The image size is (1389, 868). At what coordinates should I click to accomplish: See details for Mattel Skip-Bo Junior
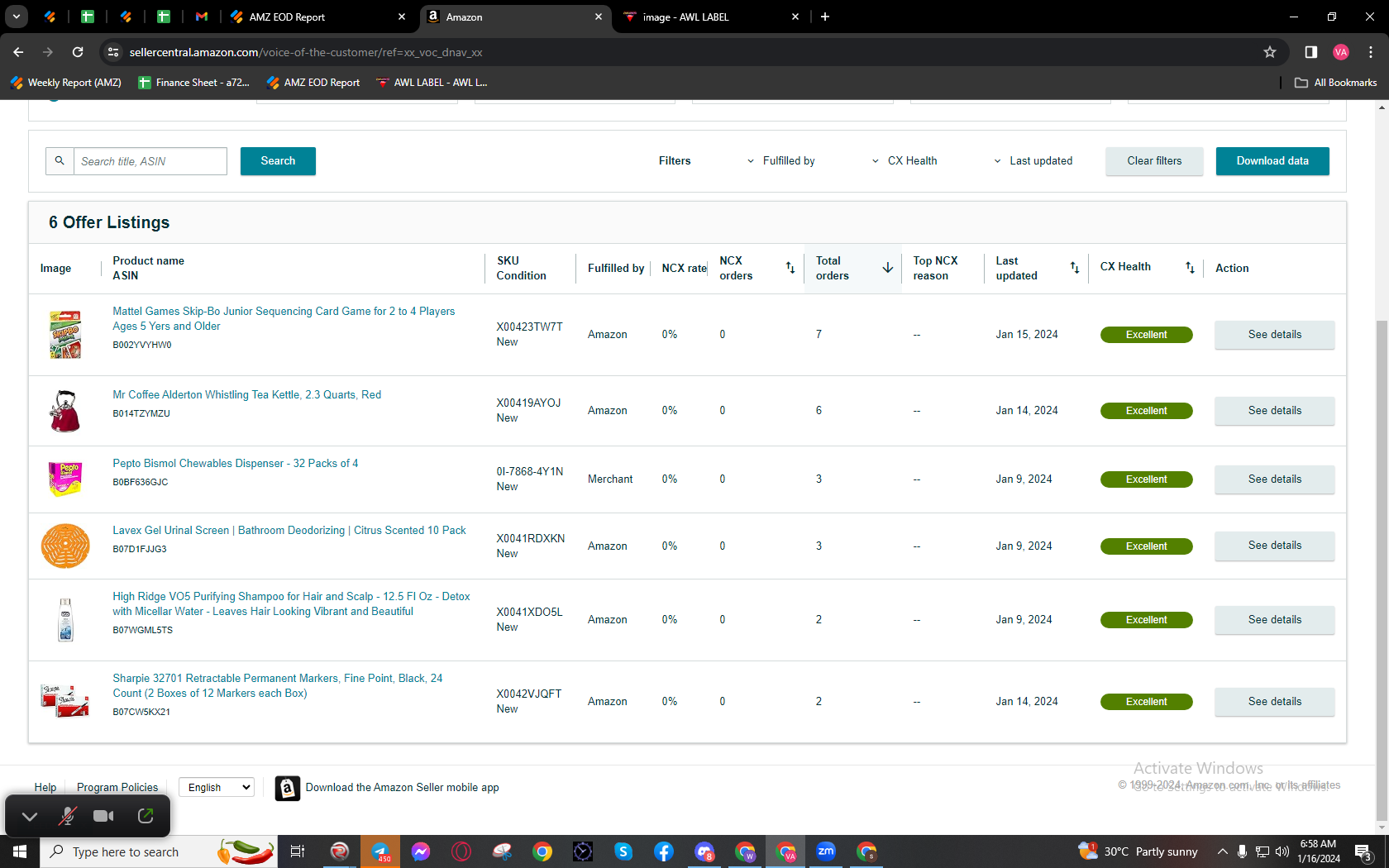[1274, 335]
